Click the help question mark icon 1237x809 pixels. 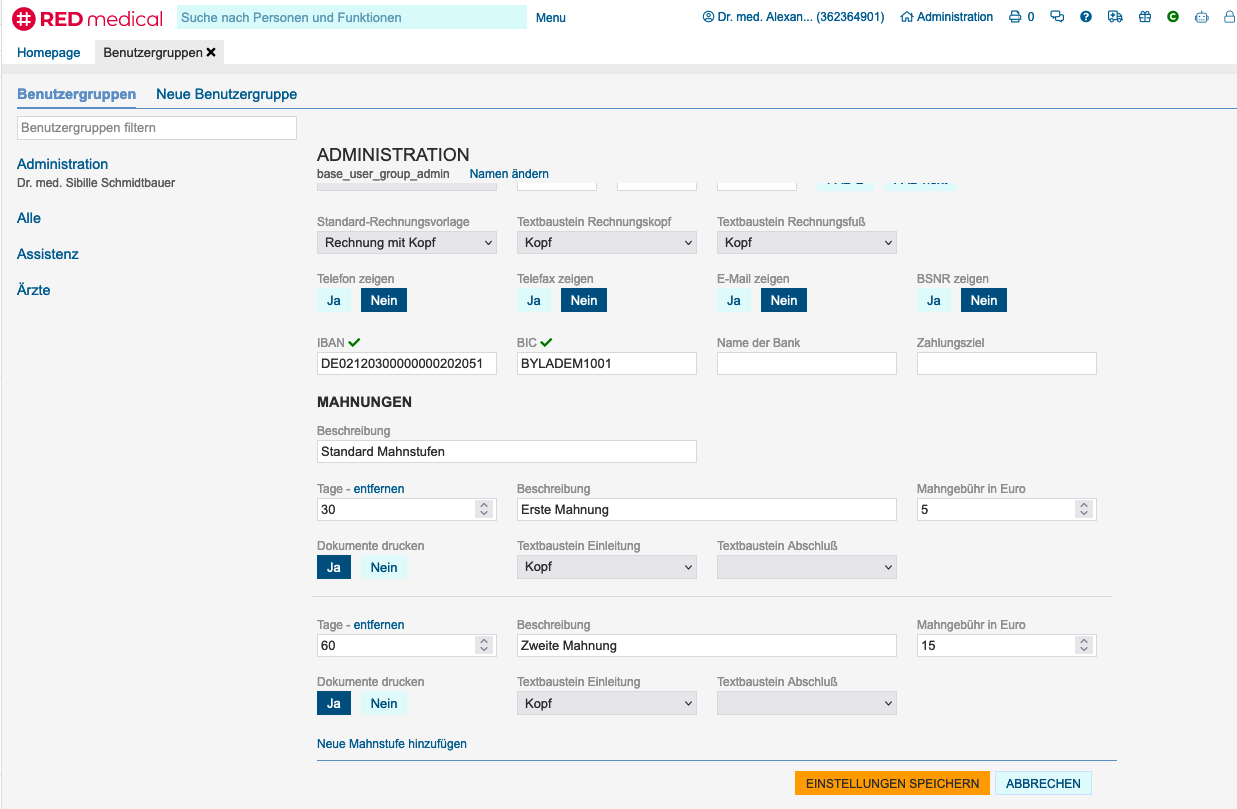pyautogui.click(x=1086, y=17)
